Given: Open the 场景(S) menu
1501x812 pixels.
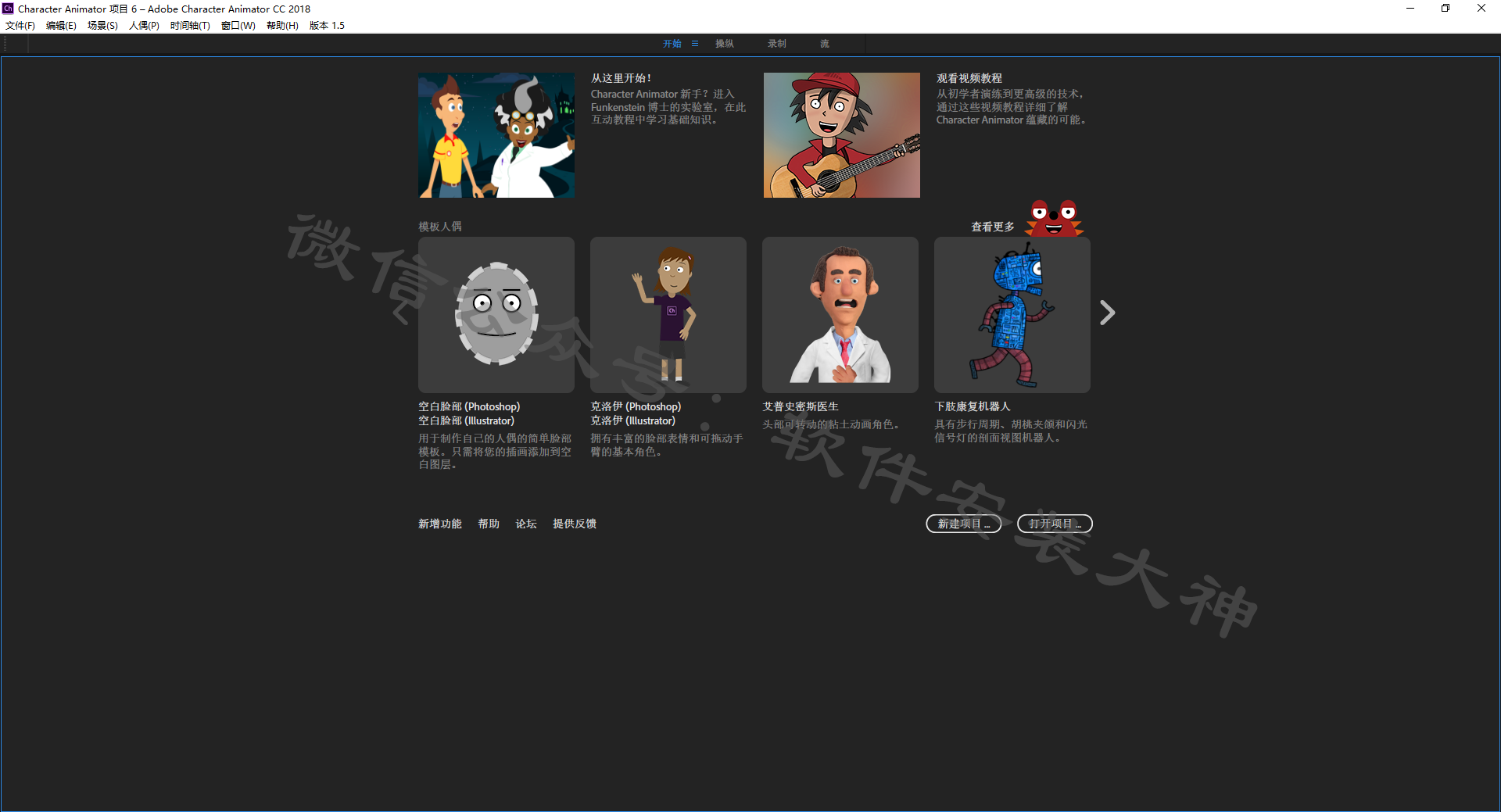Looking at the screenshot, I should click(x=102, y=26).
